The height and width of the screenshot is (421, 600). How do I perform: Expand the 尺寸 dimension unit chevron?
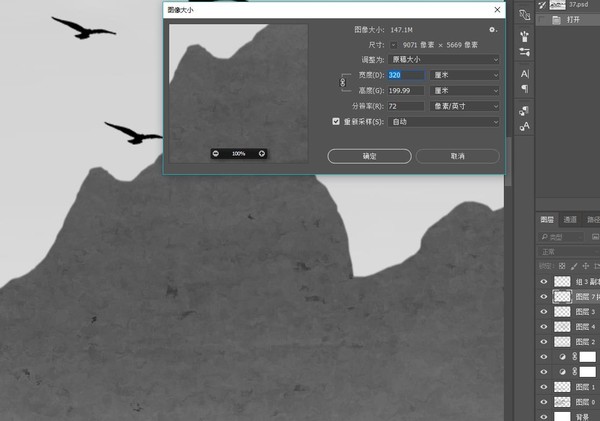[393, 45]
